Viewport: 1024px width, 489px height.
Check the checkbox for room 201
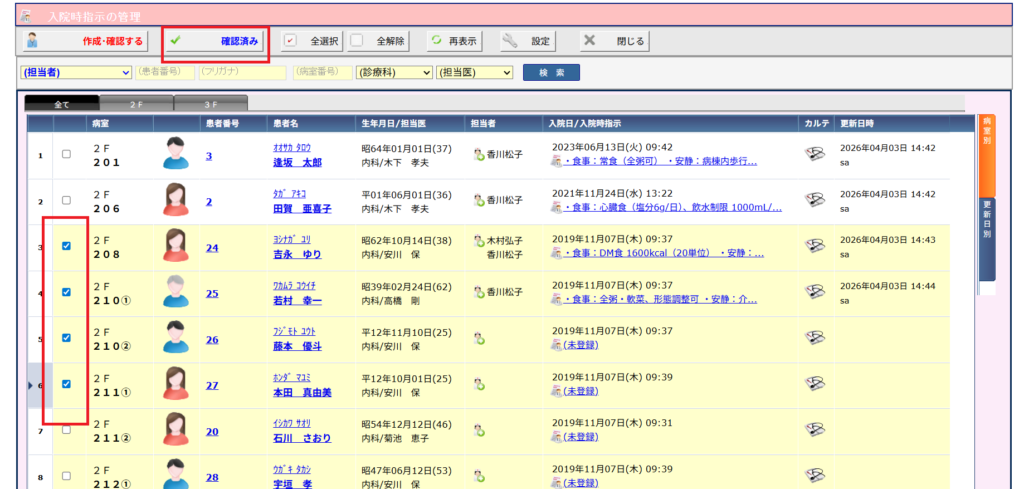66,155
